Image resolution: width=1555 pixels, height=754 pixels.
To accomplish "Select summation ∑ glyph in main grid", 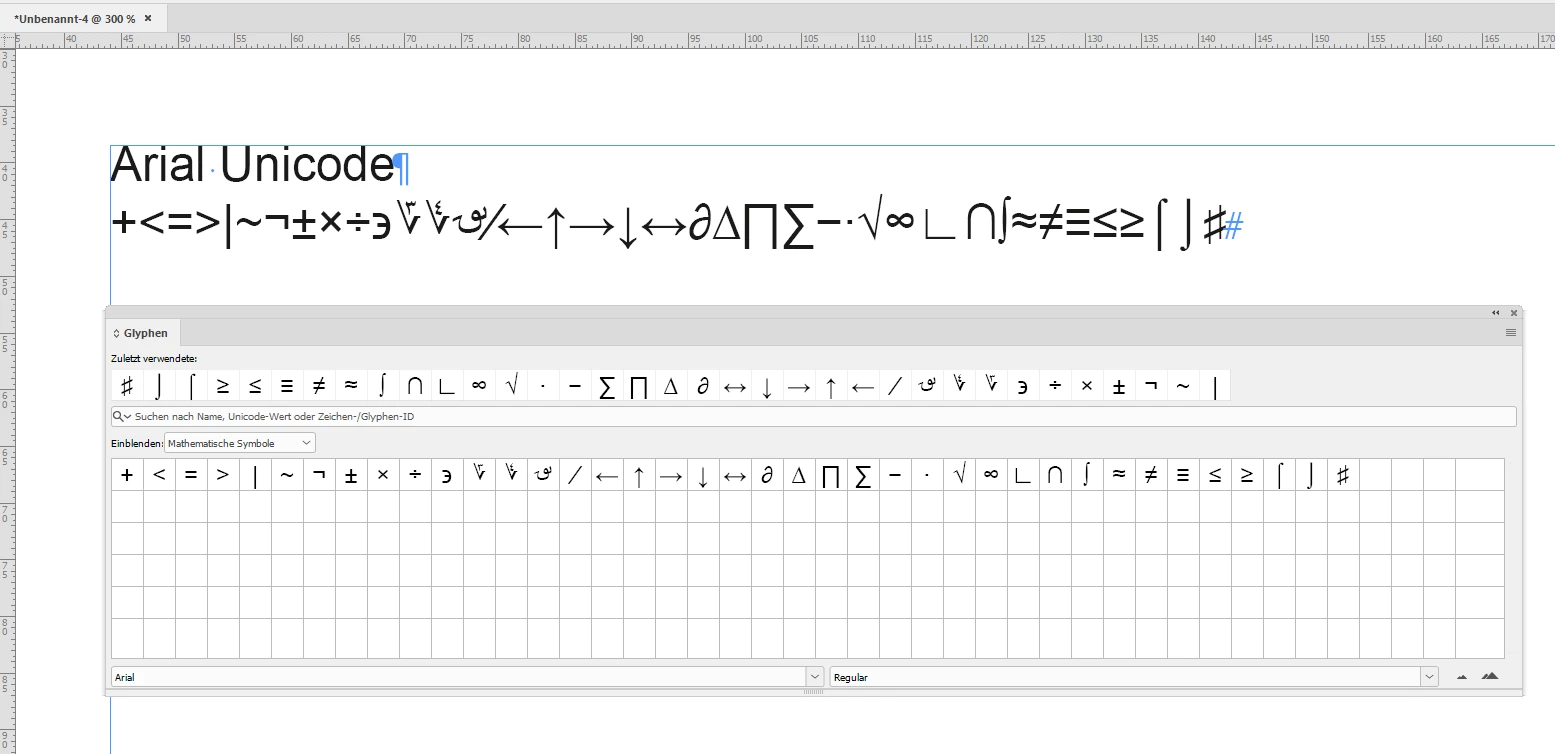I will coord(863,475).
